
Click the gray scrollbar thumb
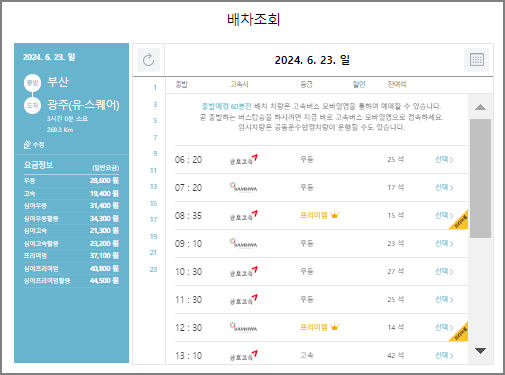(x=480, y=178)
